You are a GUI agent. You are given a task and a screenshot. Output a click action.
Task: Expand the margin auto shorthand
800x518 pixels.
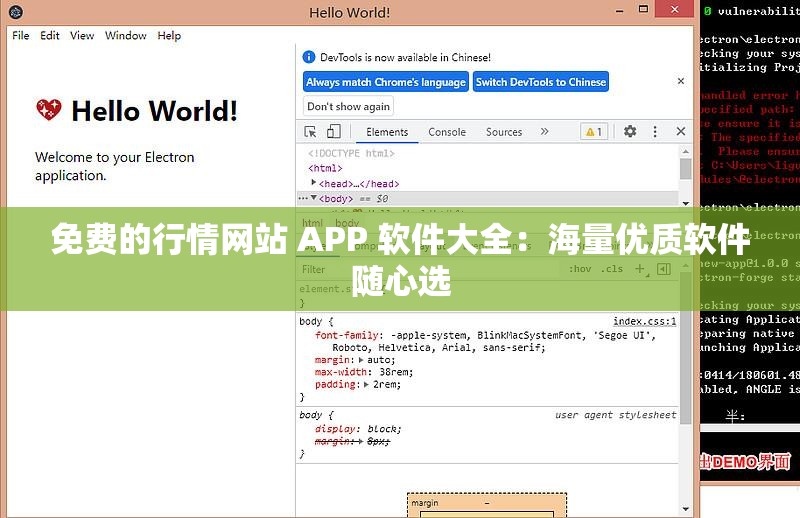pyautogui.click(x=361, y=360)
